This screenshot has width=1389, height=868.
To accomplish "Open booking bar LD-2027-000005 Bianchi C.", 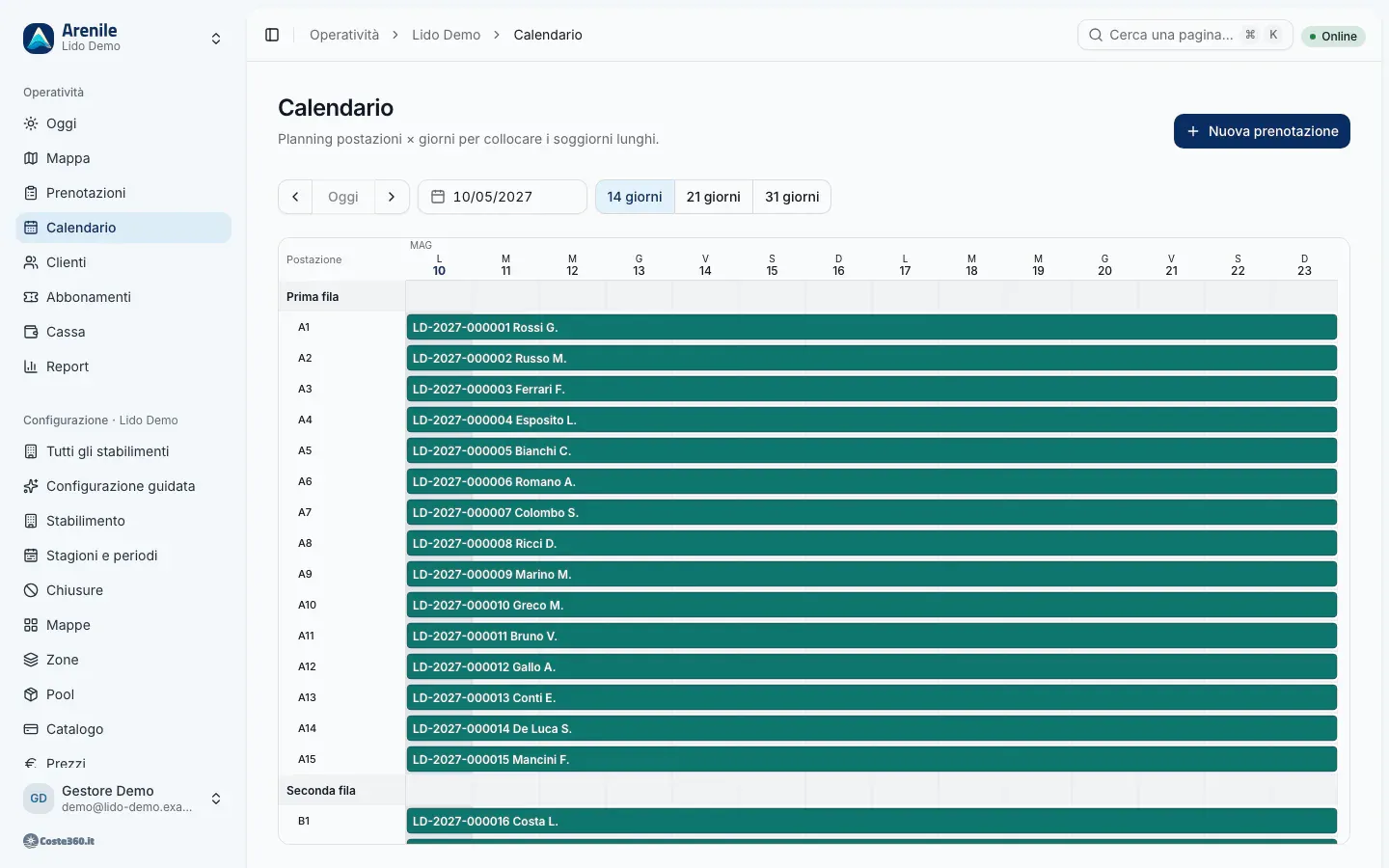I will pos(872,450).
